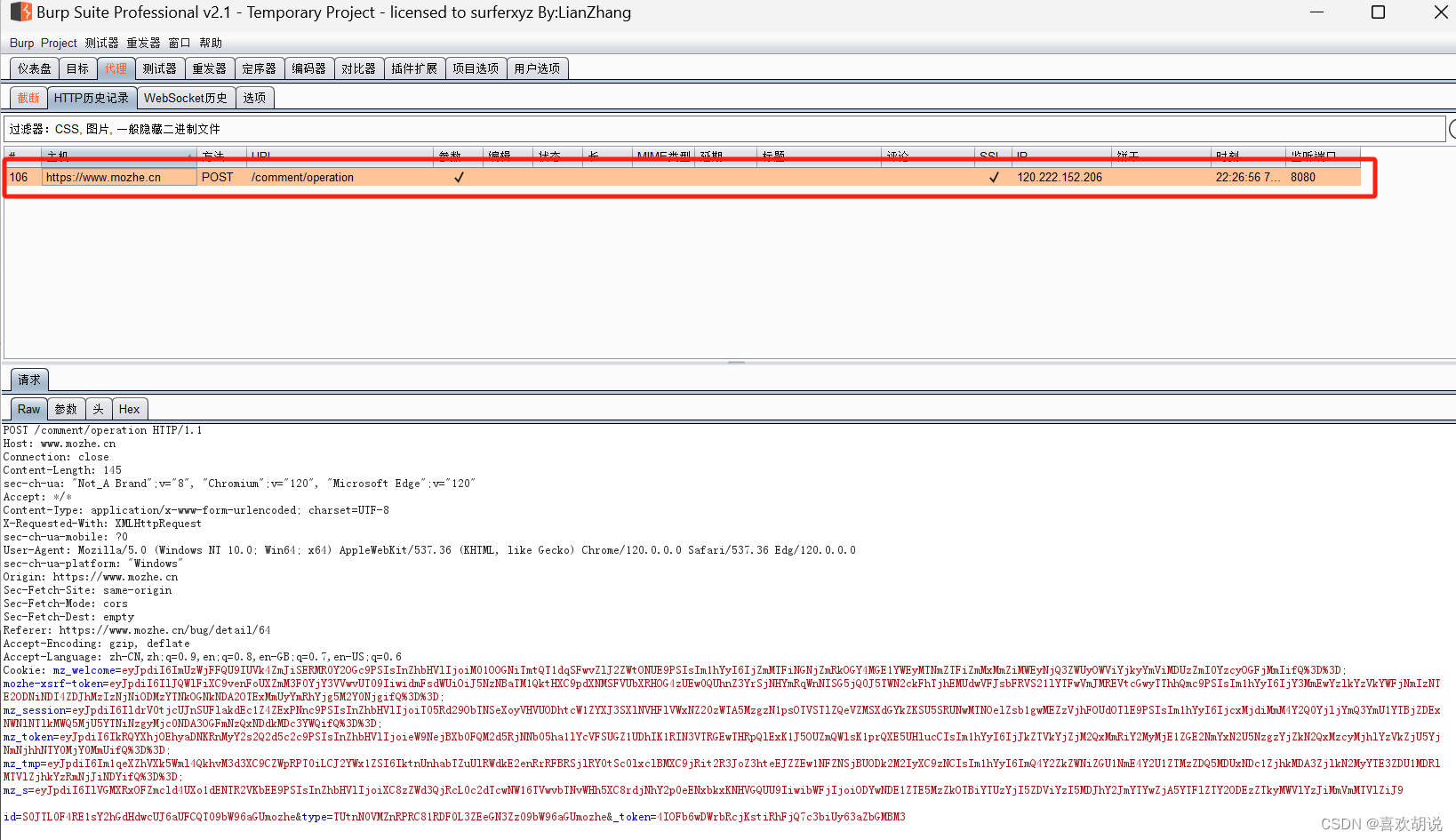Open the WebSocket历史 sub-tab
This screenshot has width=1456, height=840.
tap(185, 98)
